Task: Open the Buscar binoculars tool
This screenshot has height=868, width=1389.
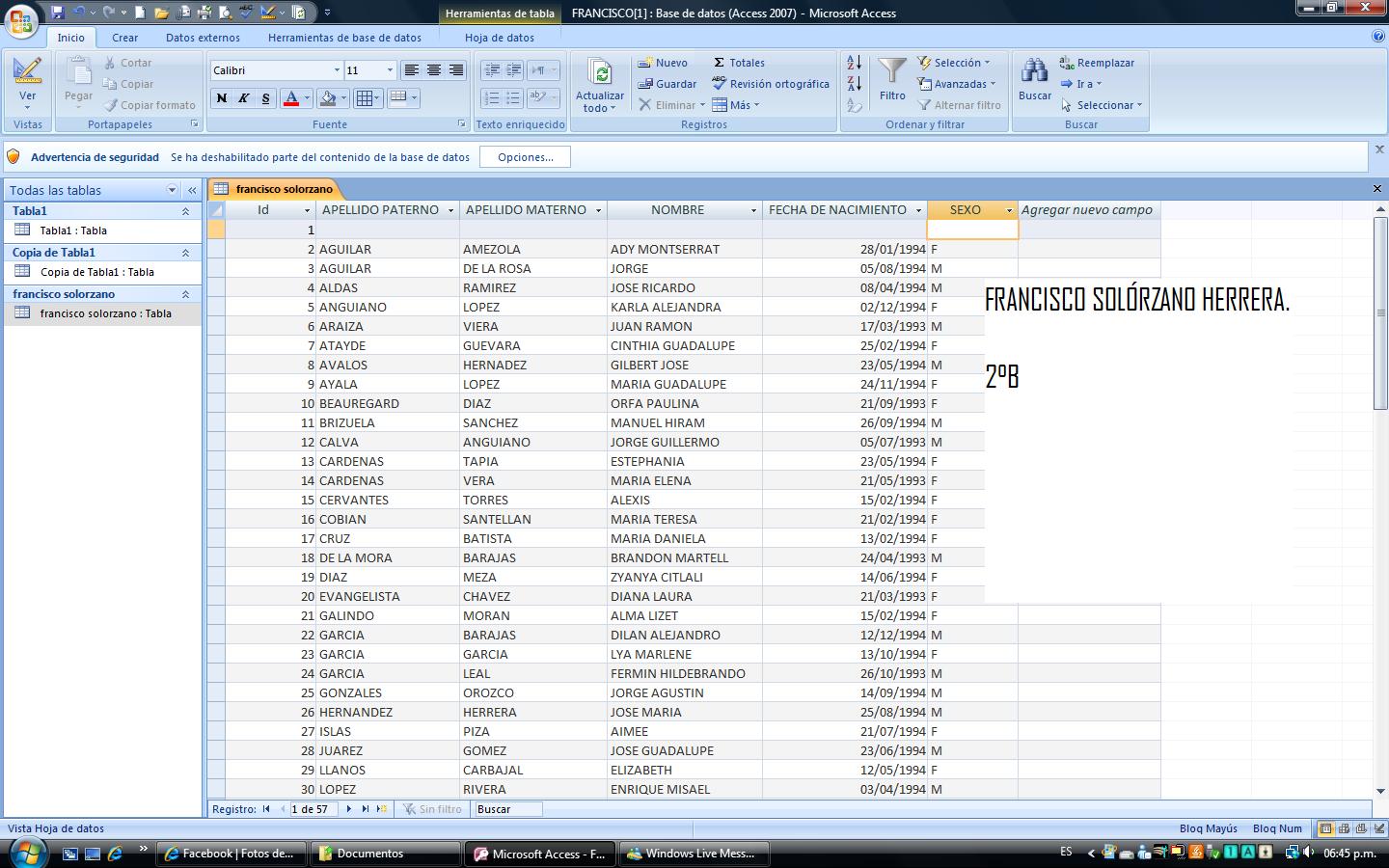Action: tap(1035, 79)
